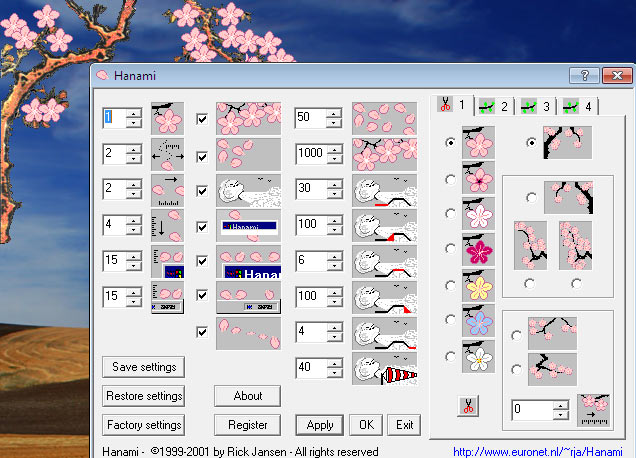Confirm with the OK button
The height and width of the screenshot is (458, 636).
[x=366, y=425]
